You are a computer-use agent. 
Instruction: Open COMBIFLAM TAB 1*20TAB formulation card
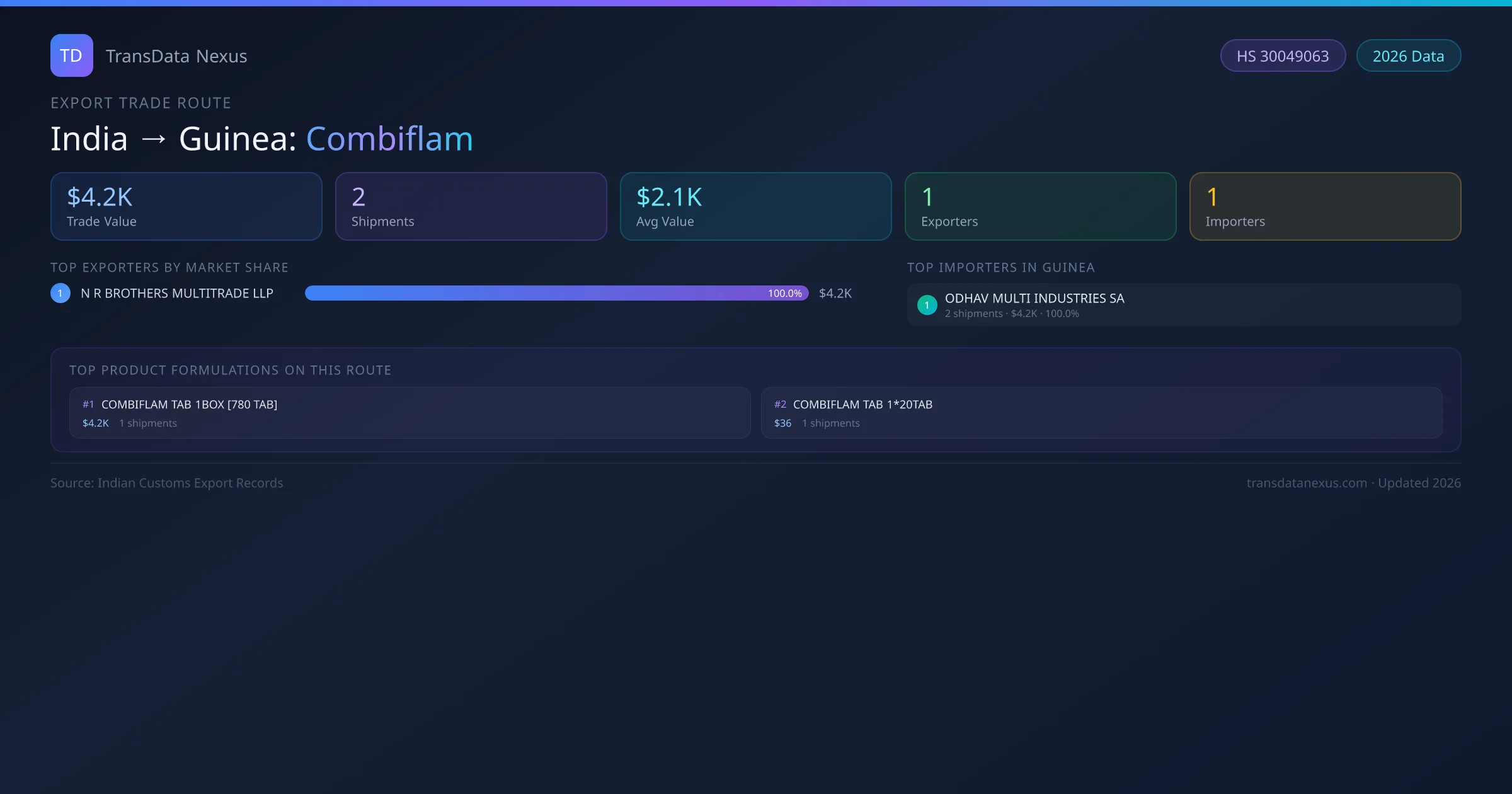click(x=1101, y=413)
